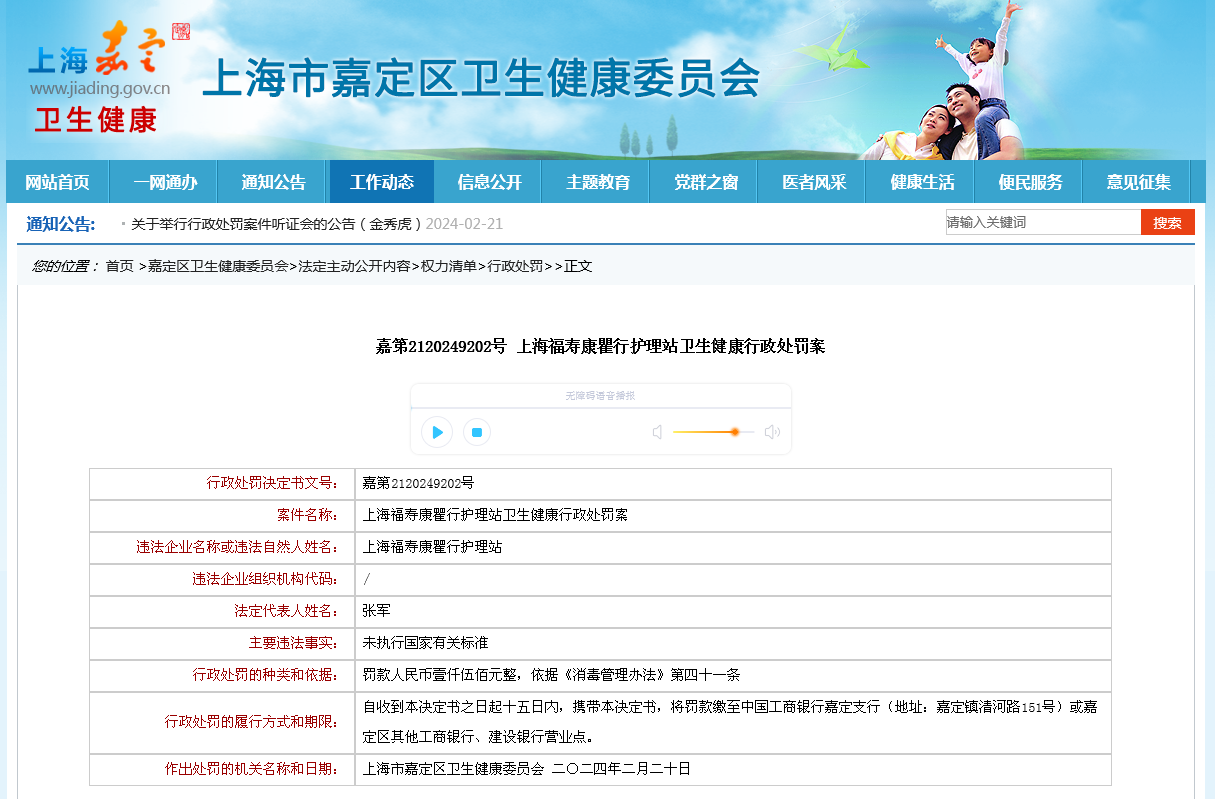This screenshot has height=799, width=1215.
Task: Select the 工作动态 navigation tab
Action: 381,182
